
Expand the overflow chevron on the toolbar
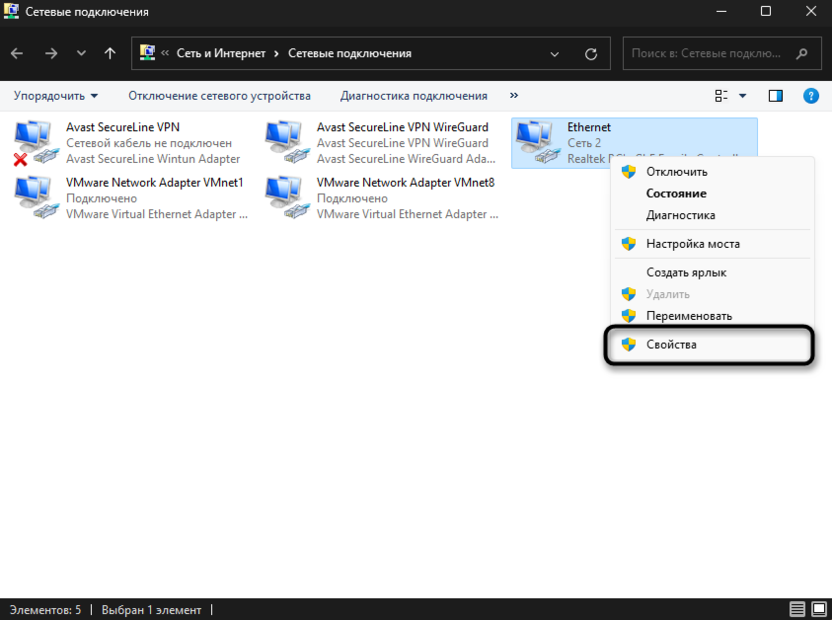point(513,96)
